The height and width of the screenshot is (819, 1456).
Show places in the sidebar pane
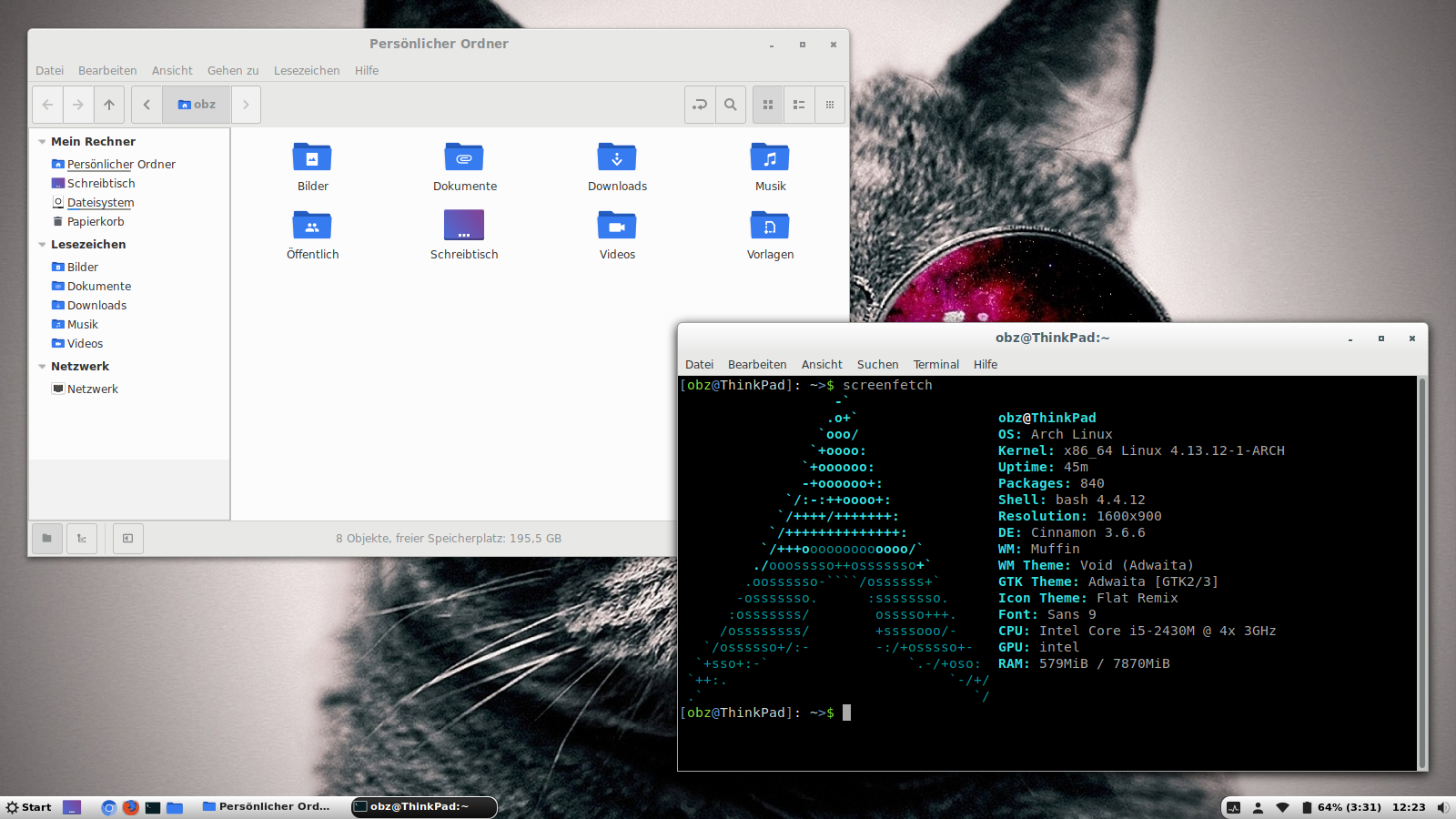coord(47,539)
